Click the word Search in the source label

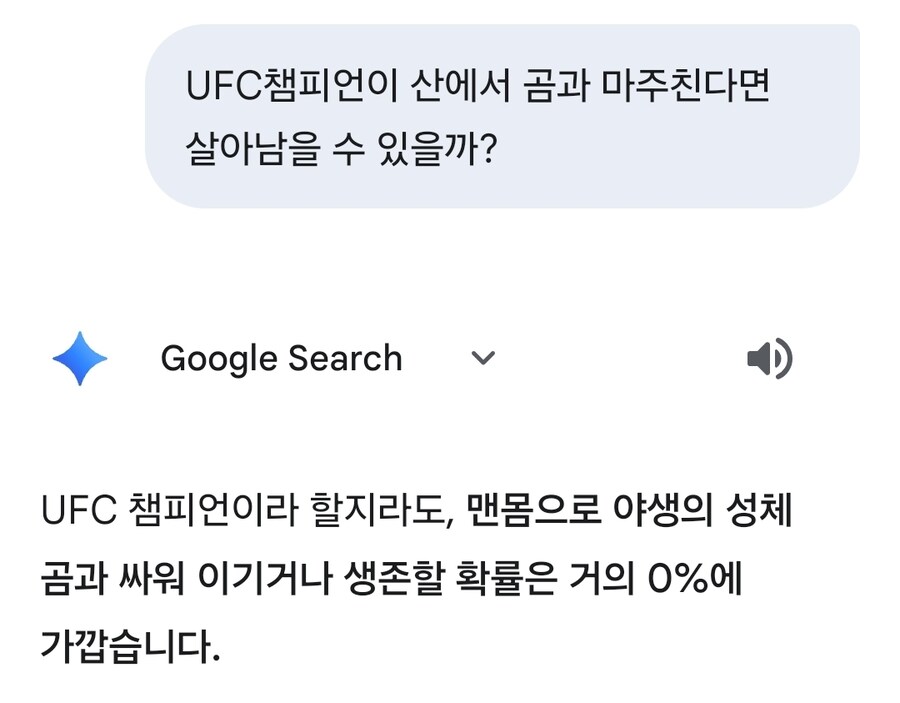tap(344, 359)
